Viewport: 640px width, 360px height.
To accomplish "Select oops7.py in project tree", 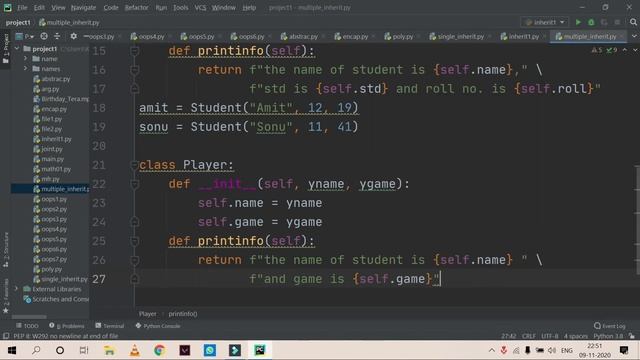I will [54, 259].
